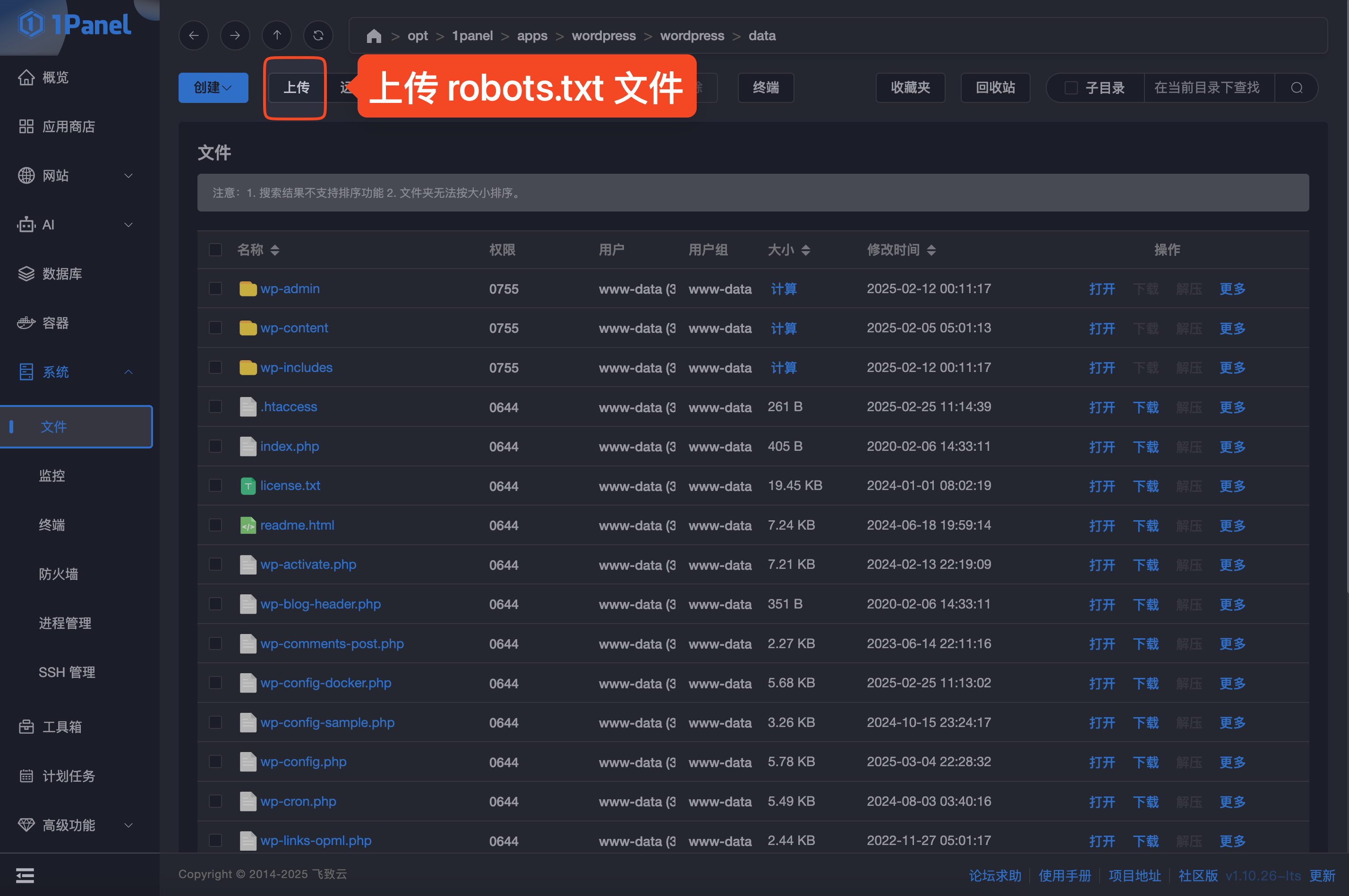
Task: Select the wp-admin folder checkbox
Action: 215,288
